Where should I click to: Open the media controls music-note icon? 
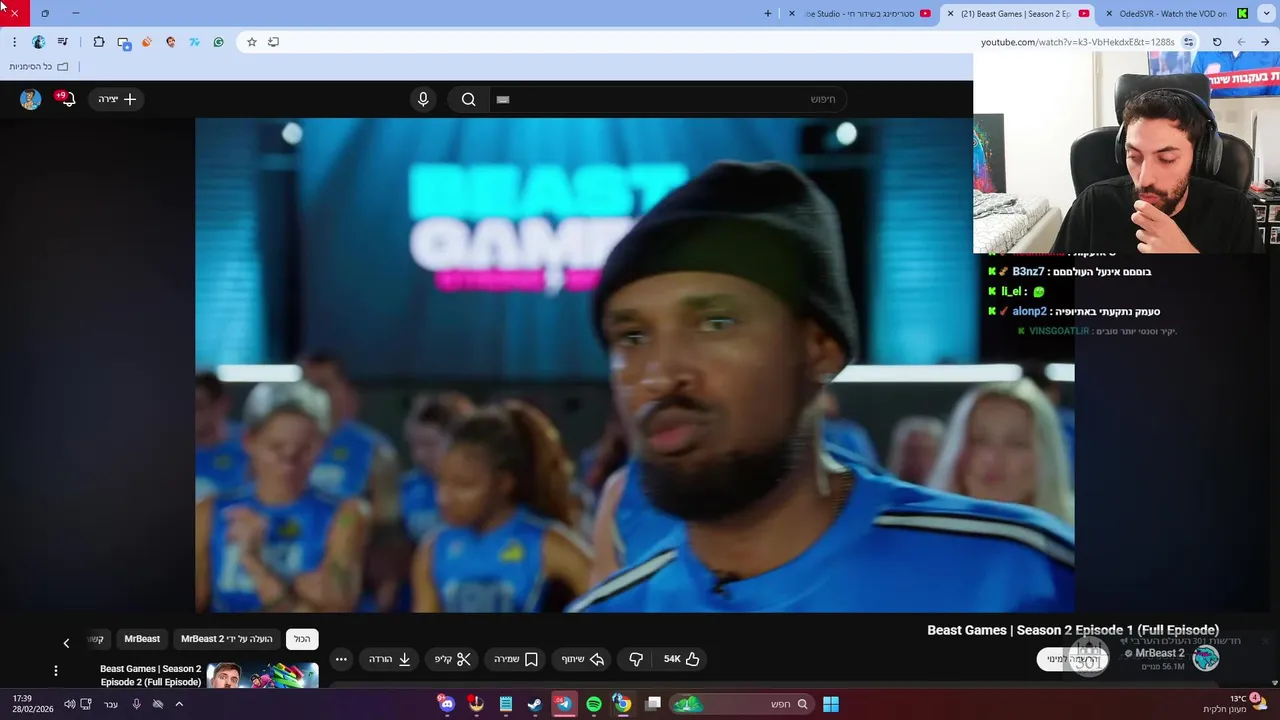pos(63,42)
